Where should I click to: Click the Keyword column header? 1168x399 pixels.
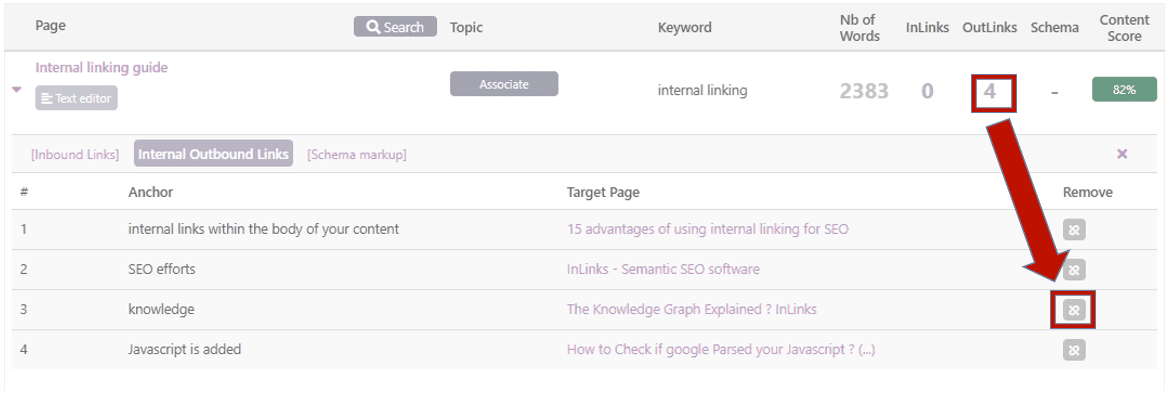point(685,28)
